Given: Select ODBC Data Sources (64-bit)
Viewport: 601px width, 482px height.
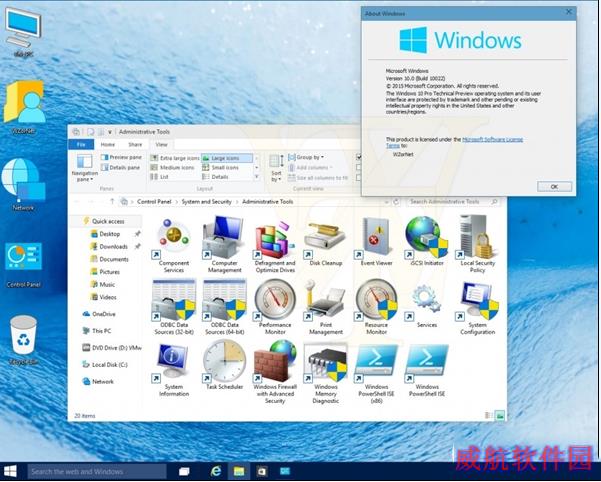Looking at the screenshot, I should (x=224, y=307).
